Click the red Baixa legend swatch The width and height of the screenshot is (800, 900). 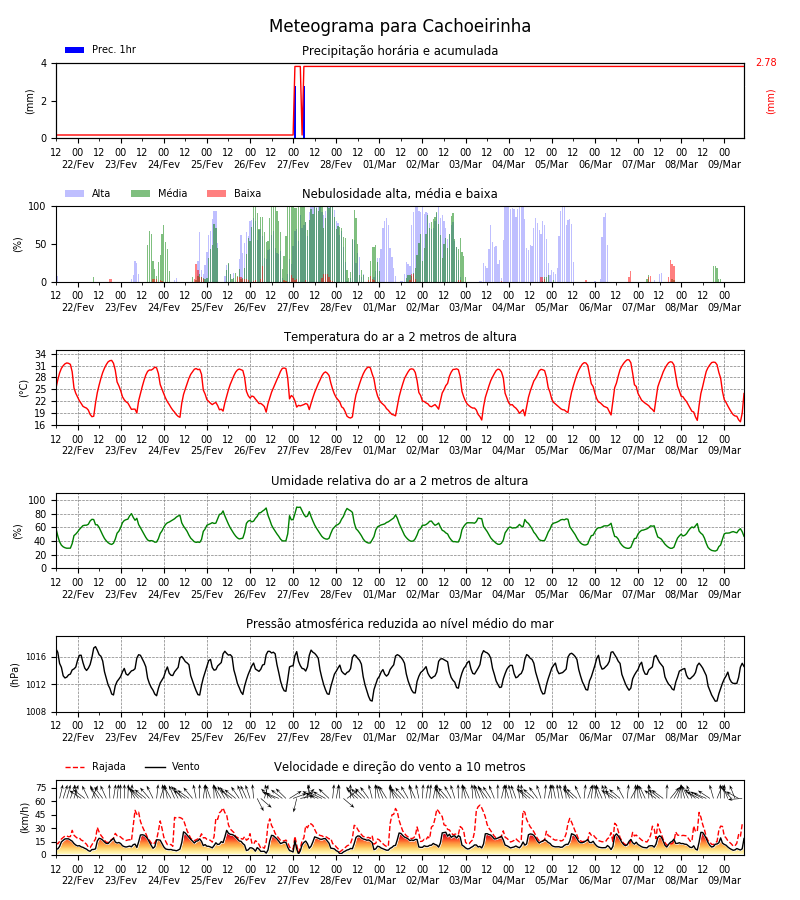(x=216, y=193)
